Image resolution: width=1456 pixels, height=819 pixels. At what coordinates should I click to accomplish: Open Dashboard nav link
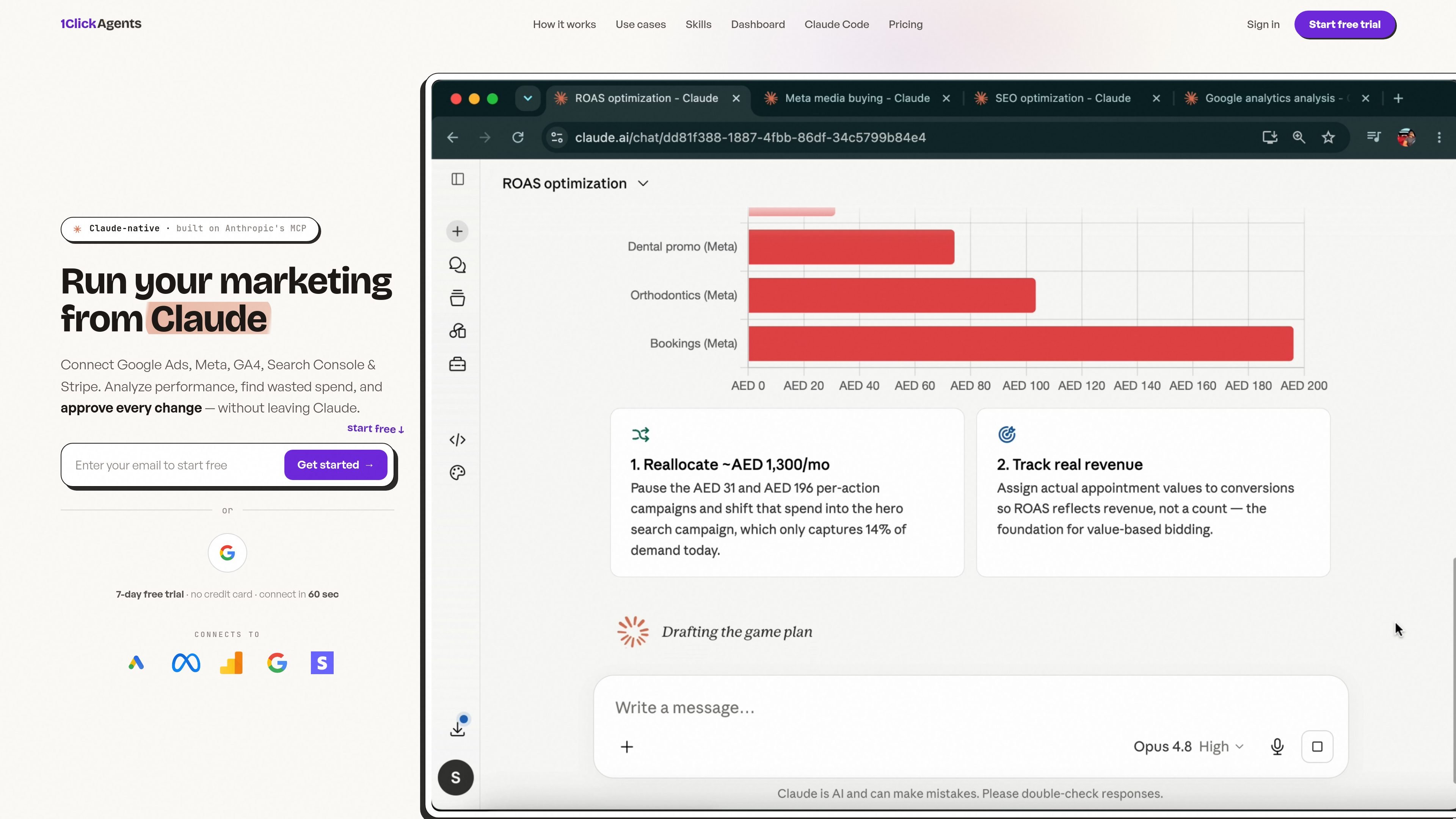(758, 24)
